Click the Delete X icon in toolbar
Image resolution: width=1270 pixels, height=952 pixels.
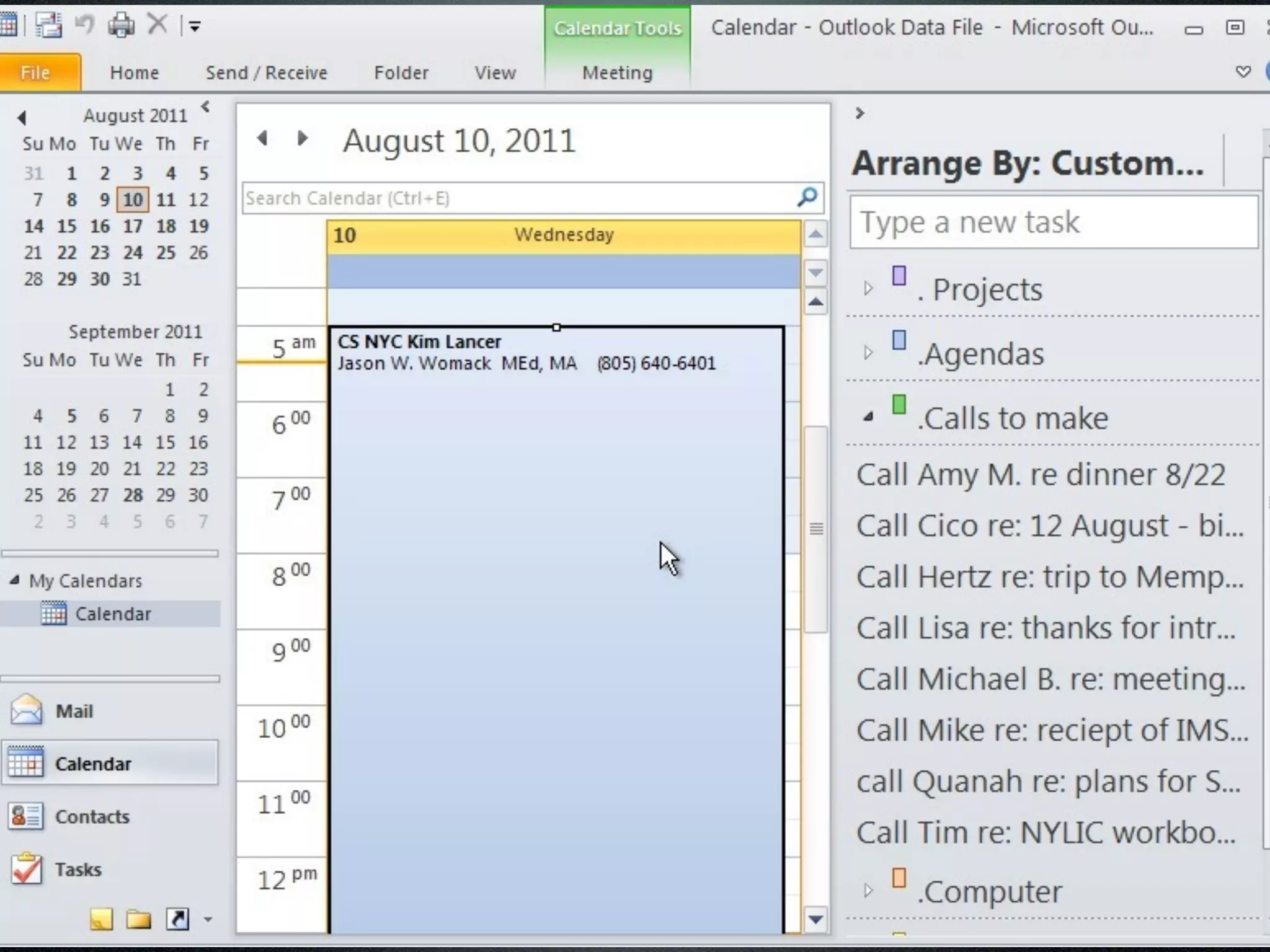[158, 25]
